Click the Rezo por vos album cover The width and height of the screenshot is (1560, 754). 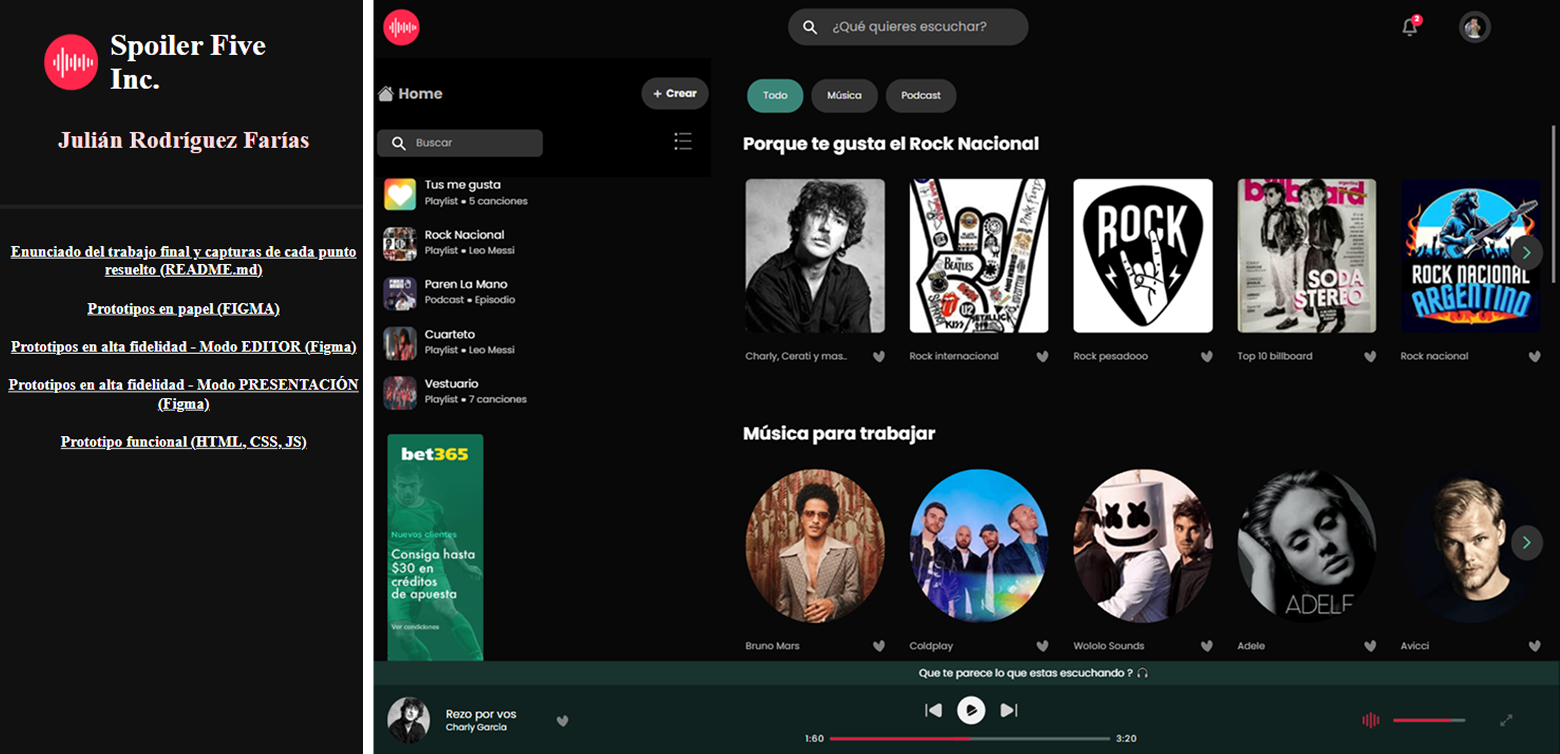pyautogui.click(x=408, y=720)
